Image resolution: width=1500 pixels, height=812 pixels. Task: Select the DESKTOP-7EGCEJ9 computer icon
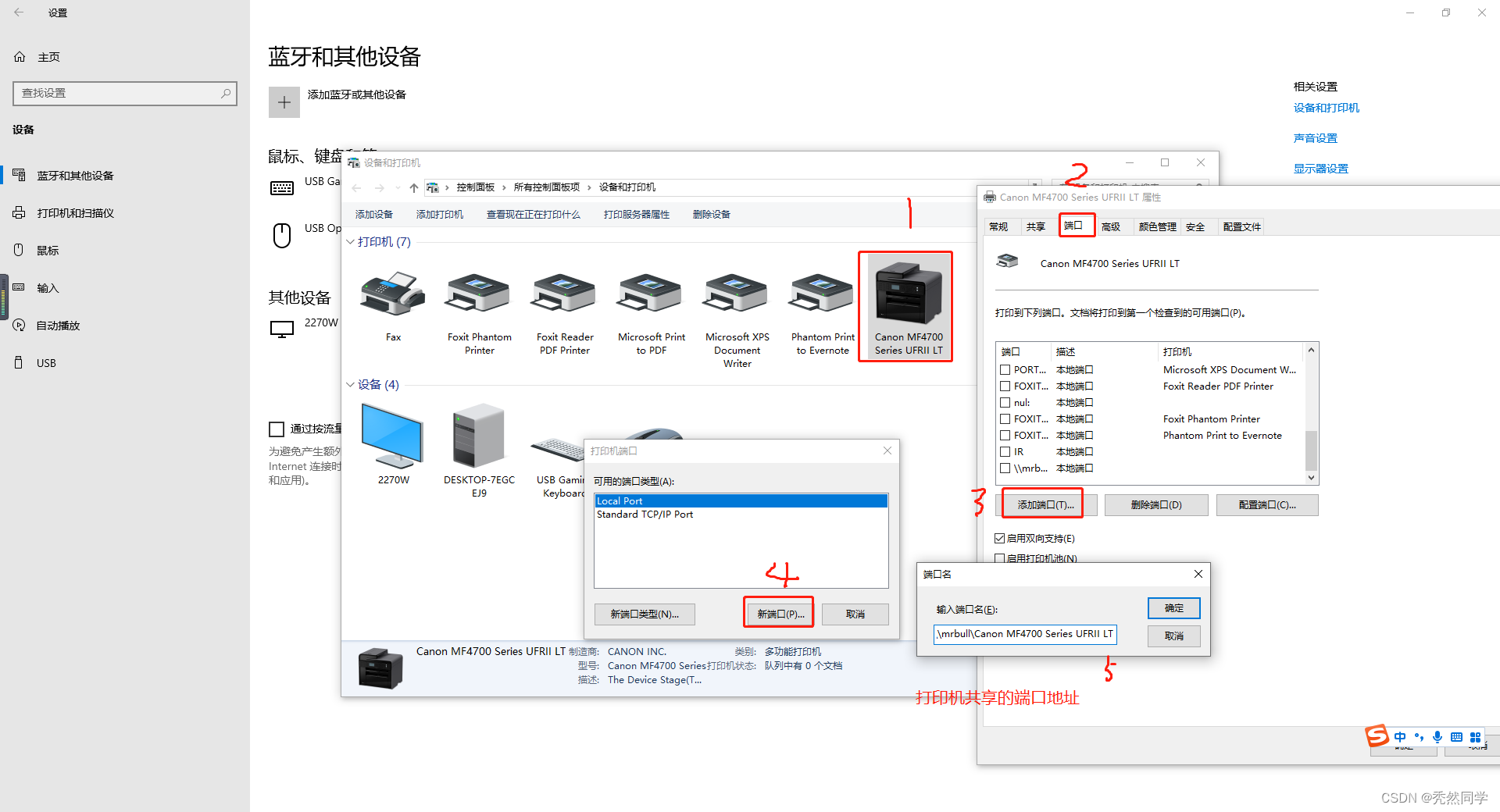tap(478, 436)
